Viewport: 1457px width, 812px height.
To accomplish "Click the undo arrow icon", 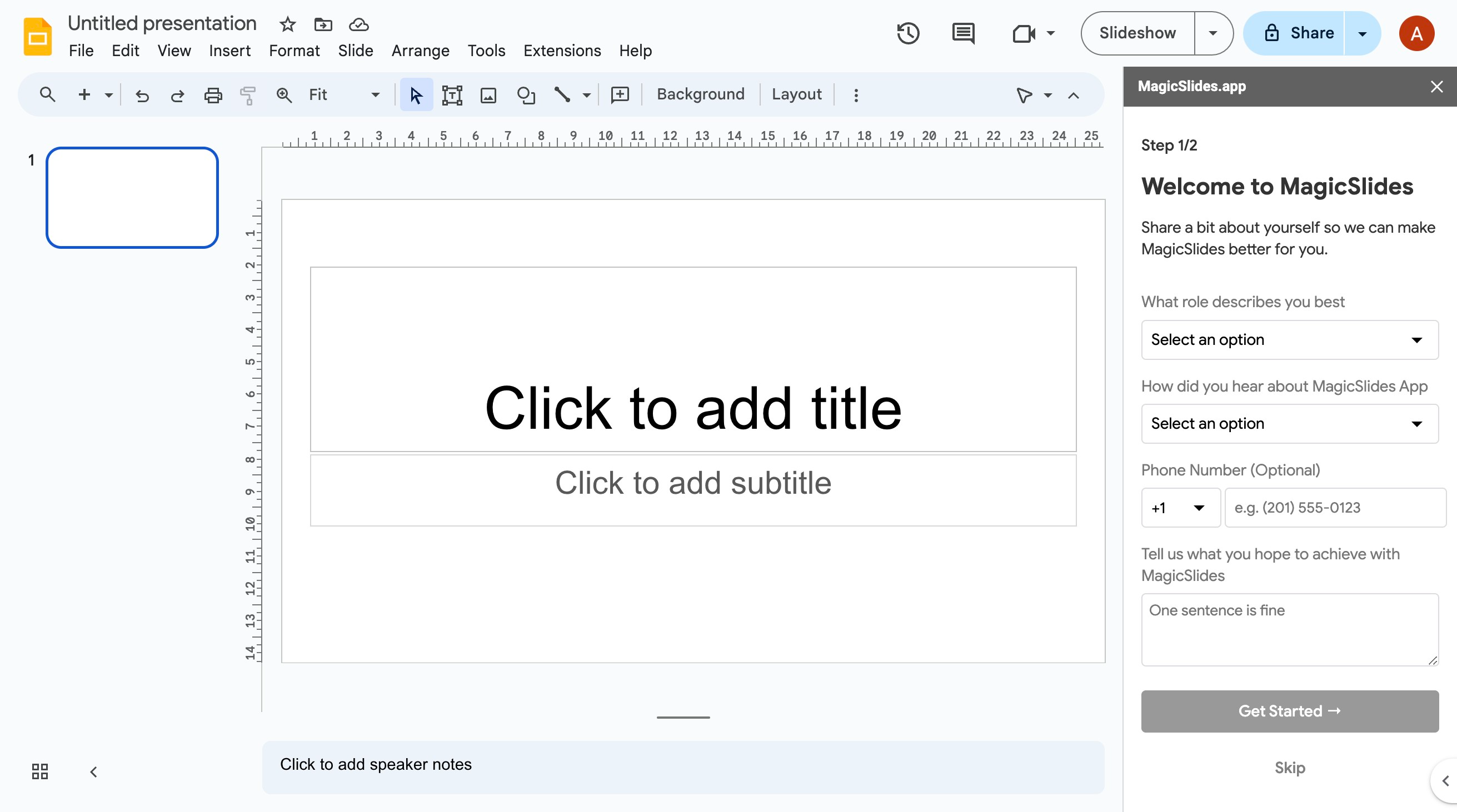I will (x=142, y=95).
